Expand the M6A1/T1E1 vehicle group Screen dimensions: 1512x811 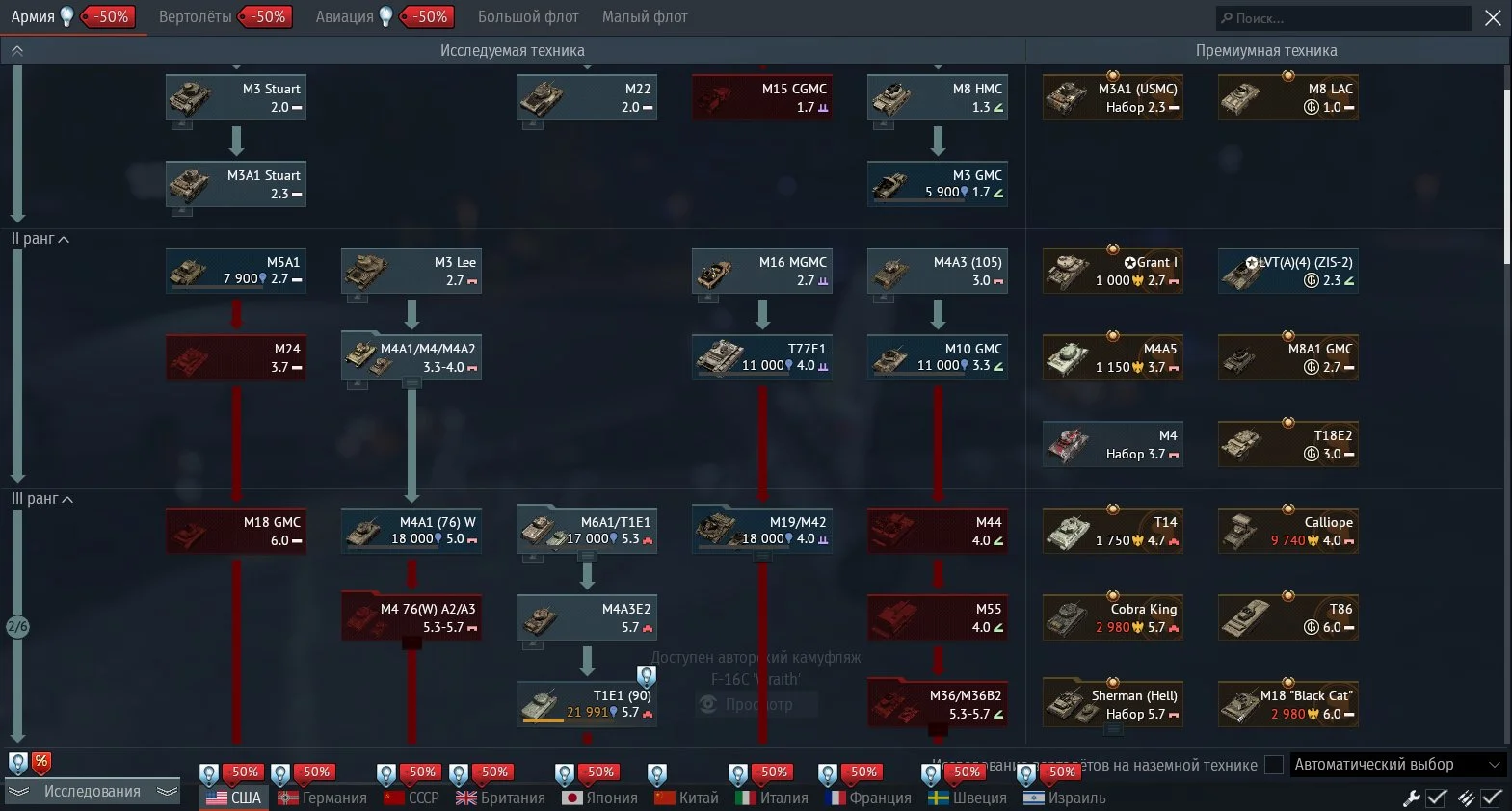click(x=587, y=557)
